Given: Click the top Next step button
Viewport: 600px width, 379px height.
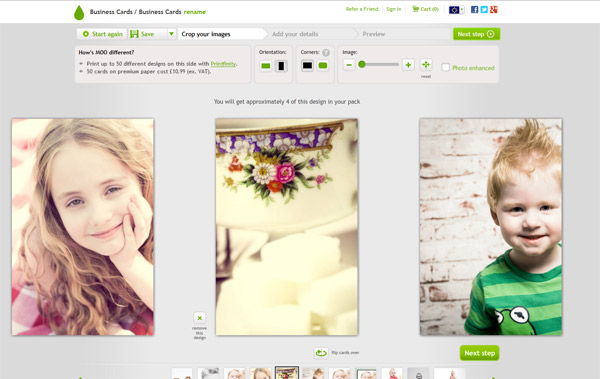Looking at the screenshot, I should coord(476,34).
